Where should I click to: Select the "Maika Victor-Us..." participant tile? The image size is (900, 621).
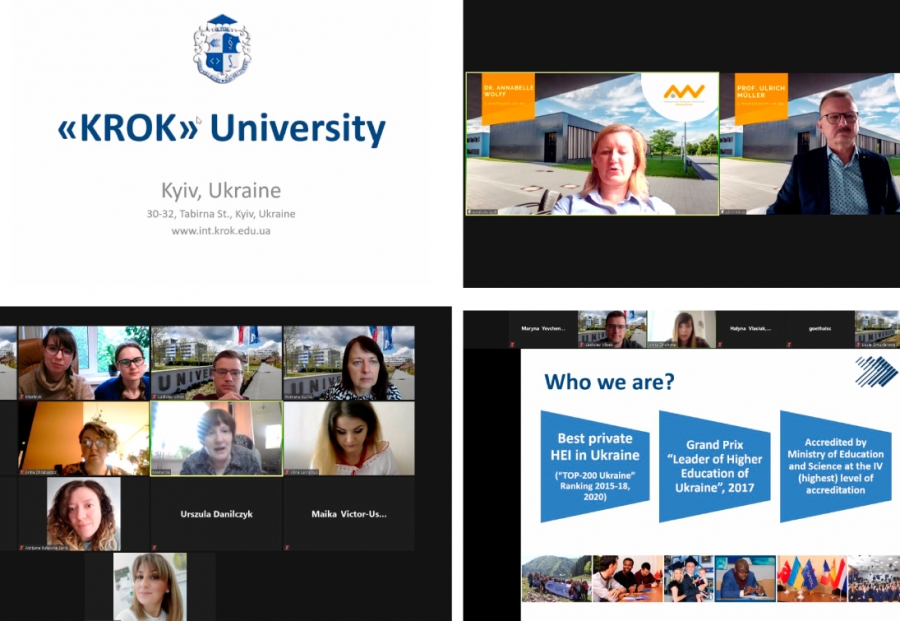click(x=349, y=514)
